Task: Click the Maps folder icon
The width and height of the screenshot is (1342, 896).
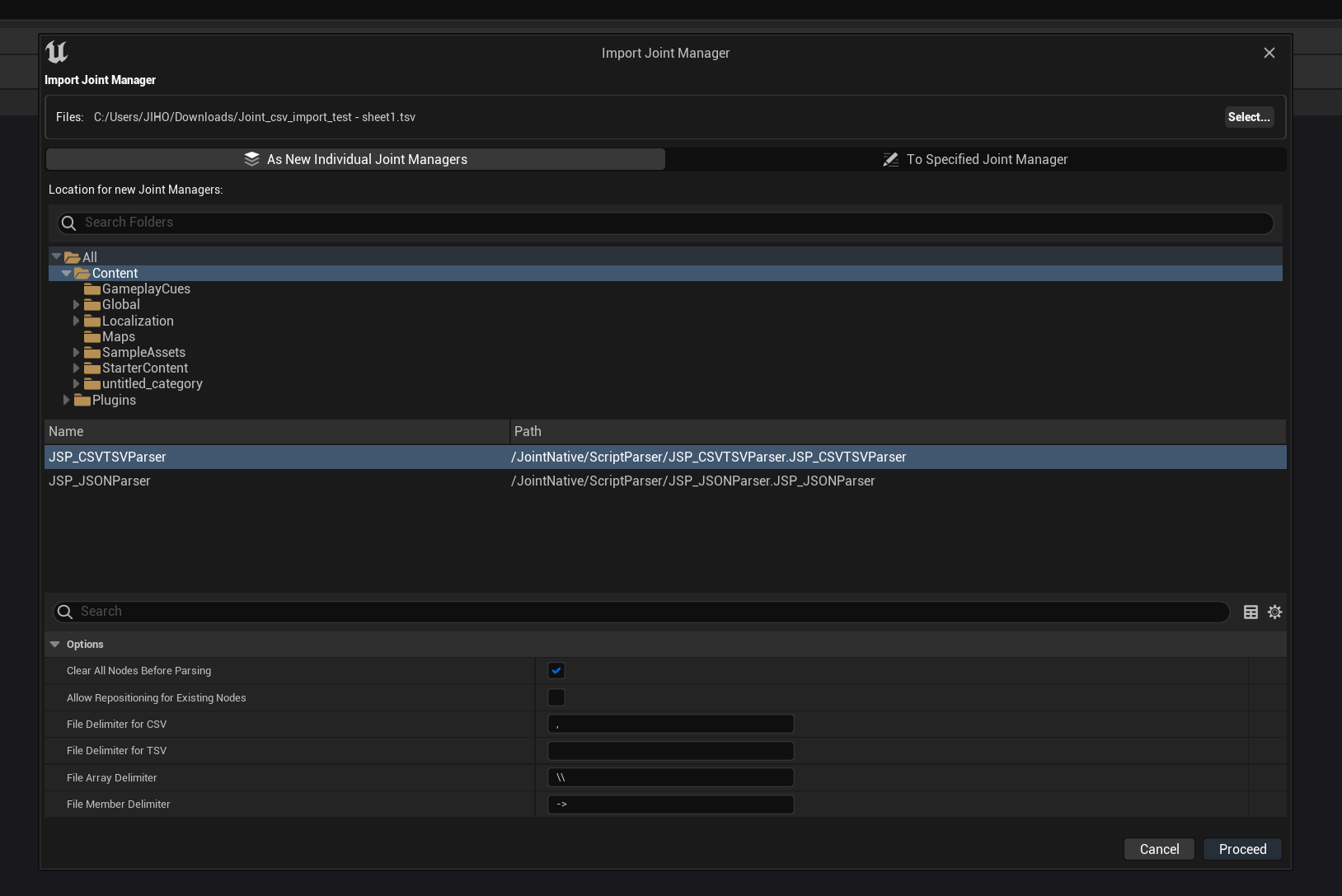Action: pos(92,337)
